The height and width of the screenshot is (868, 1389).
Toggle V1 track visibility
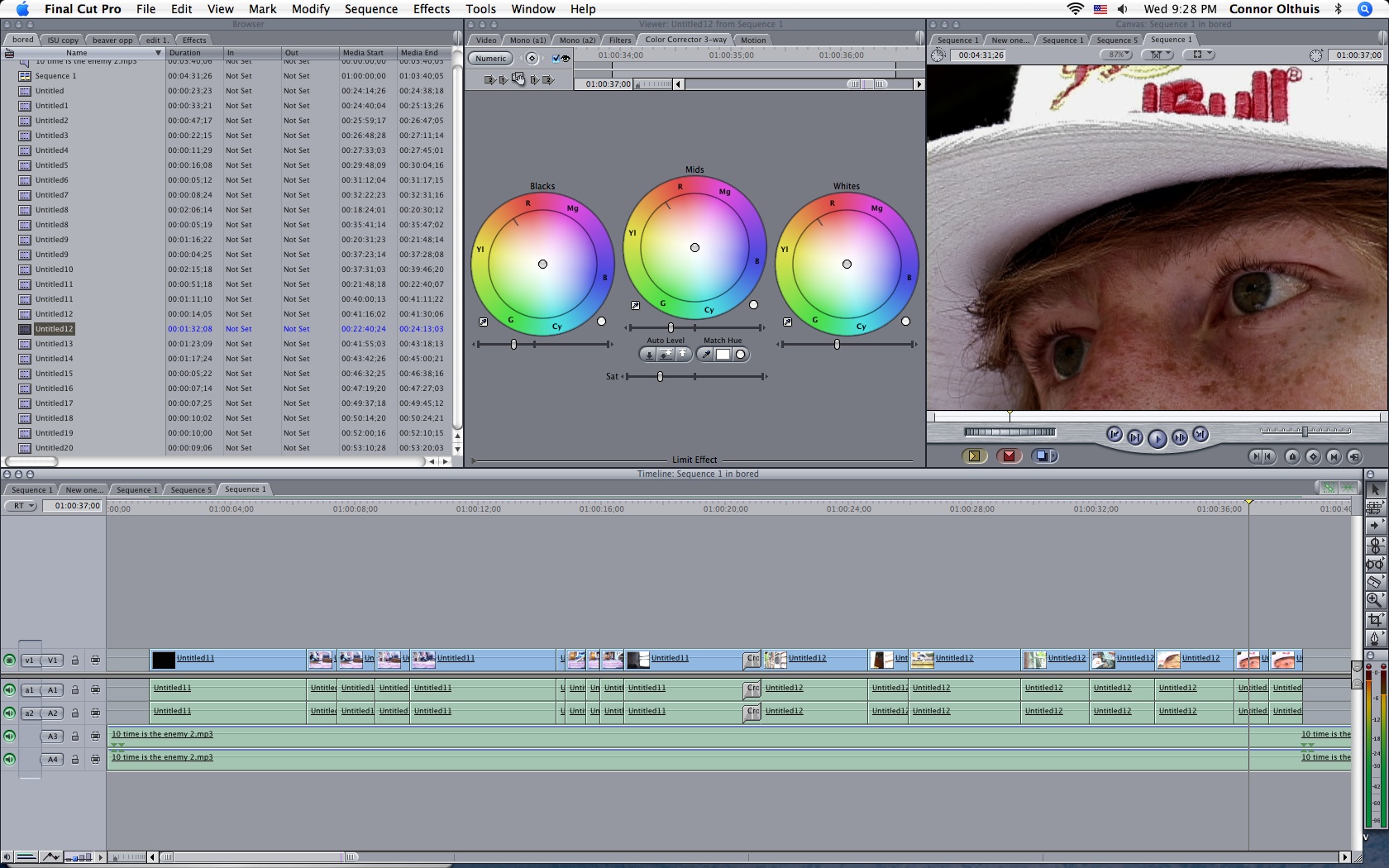(9, 661)
